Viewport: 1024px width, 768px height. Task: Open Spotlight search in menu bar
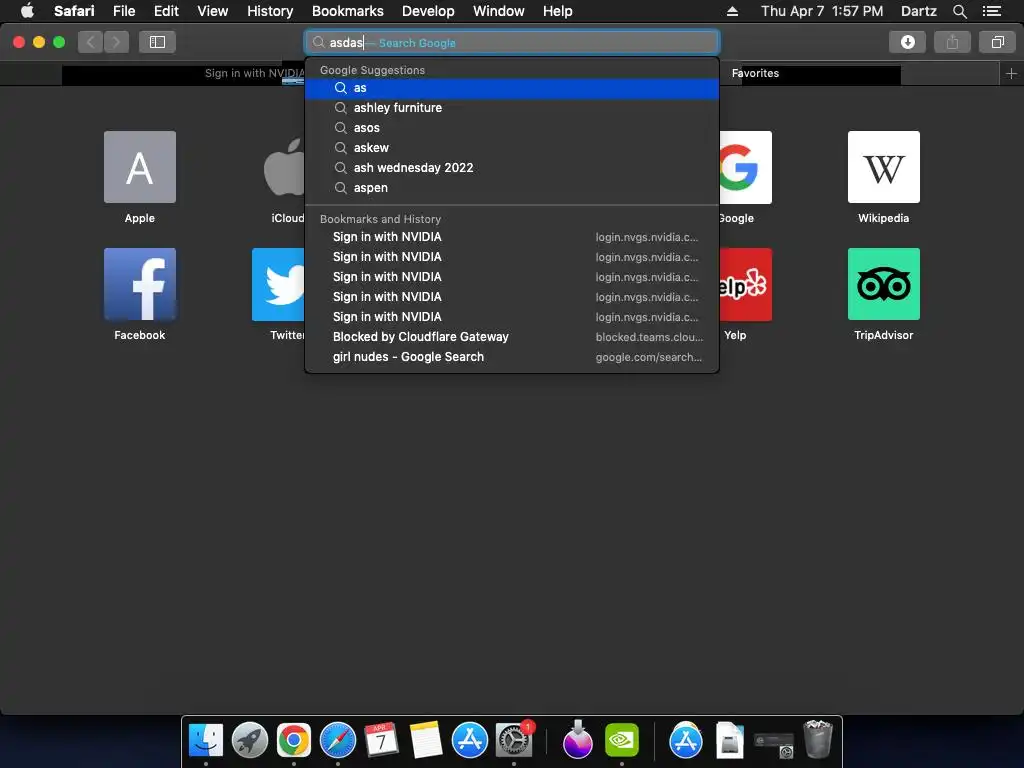point(959,11)
